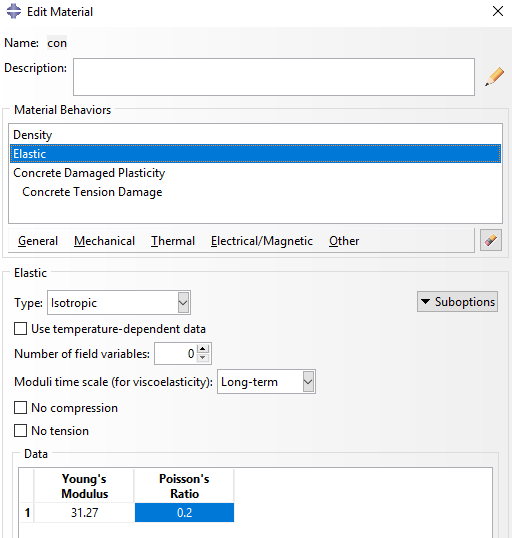Click the Young's Modulus column header
This screenshot has width=512, height=538.
(84, 486)
